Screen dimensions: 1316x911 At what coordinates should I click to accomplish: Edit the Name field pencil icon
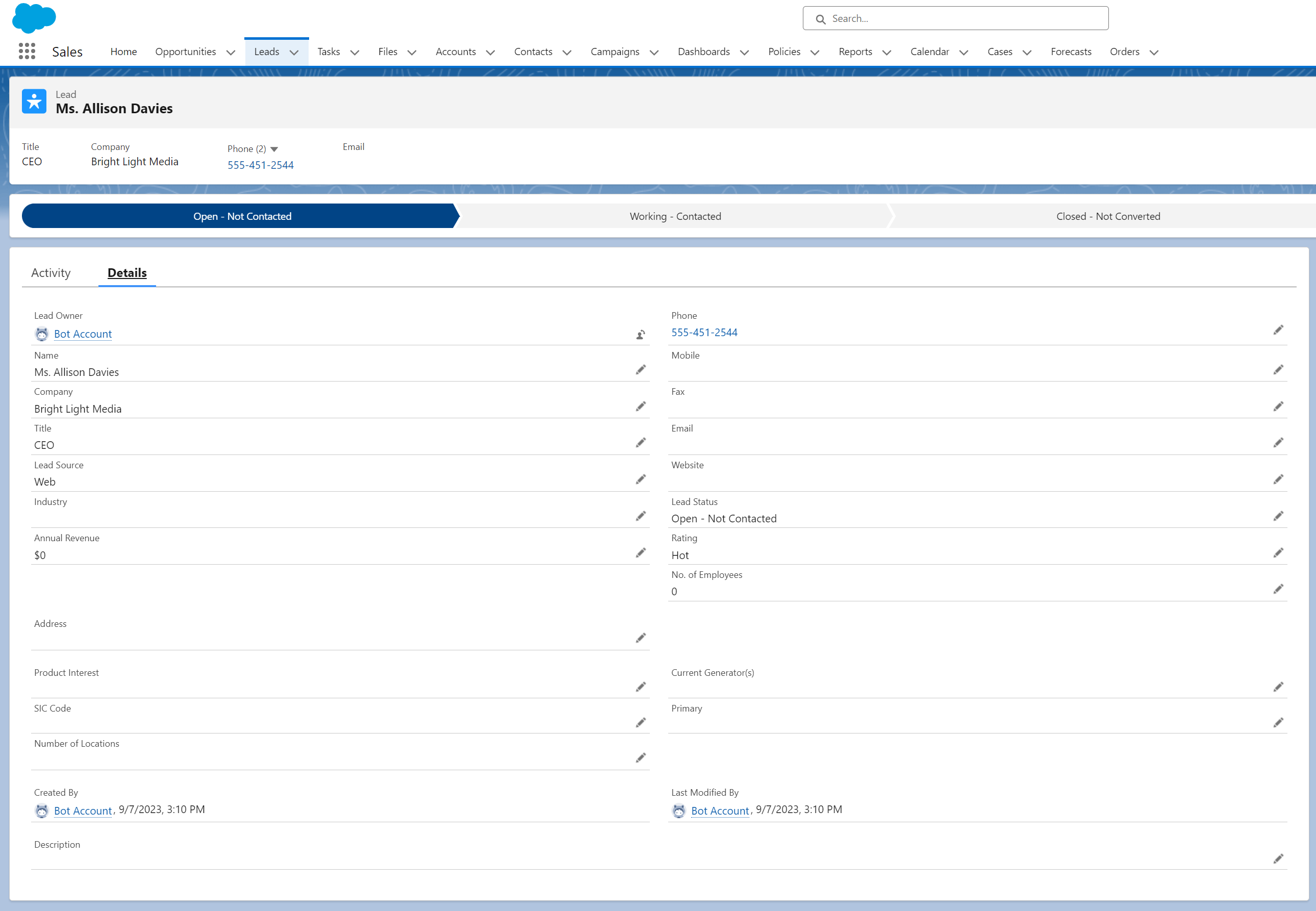pos(640,370)
